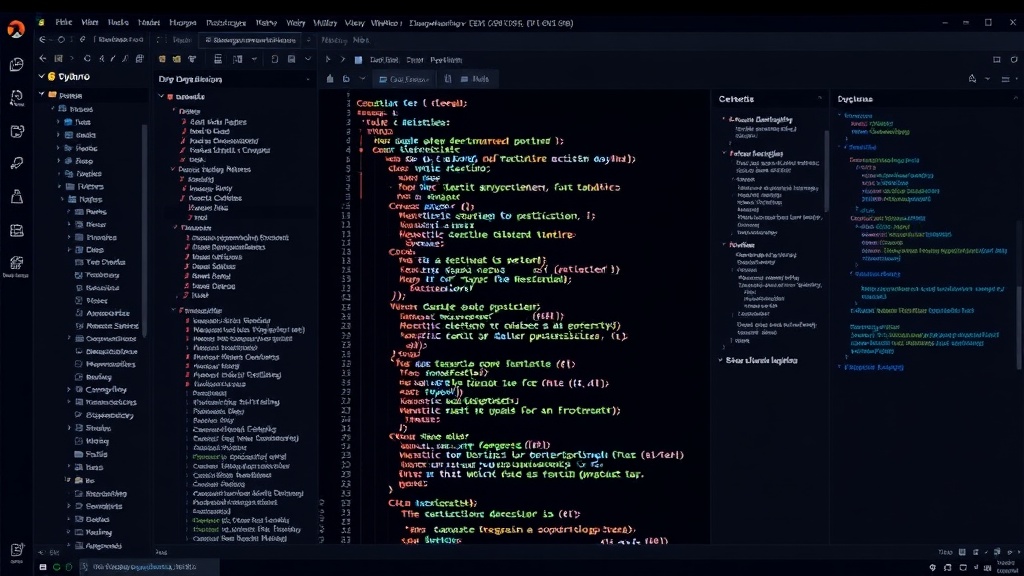
Task: Click the orange round app logo in sidebar
Action: click(16, 29)
